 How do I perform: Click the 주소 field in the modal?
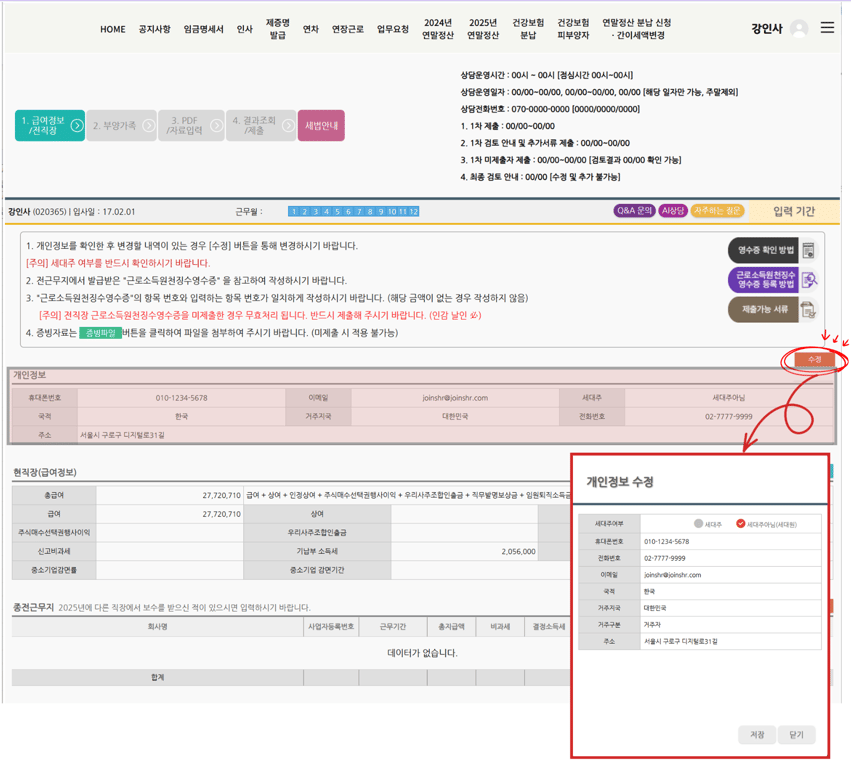click(731, 641)
